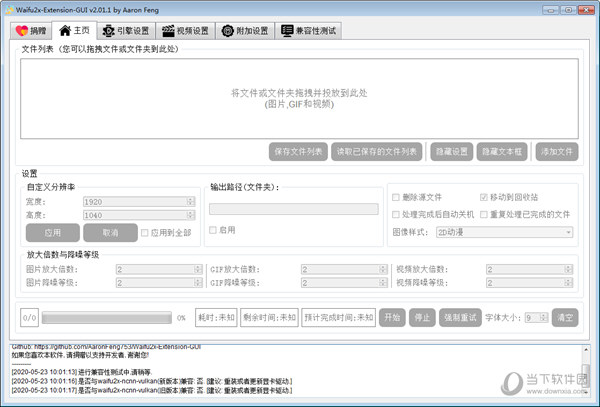Screen dimensions: 600x407
Task: Click the heart icon on donate tab
Action: pyautogui.click(x=22, y=31)
